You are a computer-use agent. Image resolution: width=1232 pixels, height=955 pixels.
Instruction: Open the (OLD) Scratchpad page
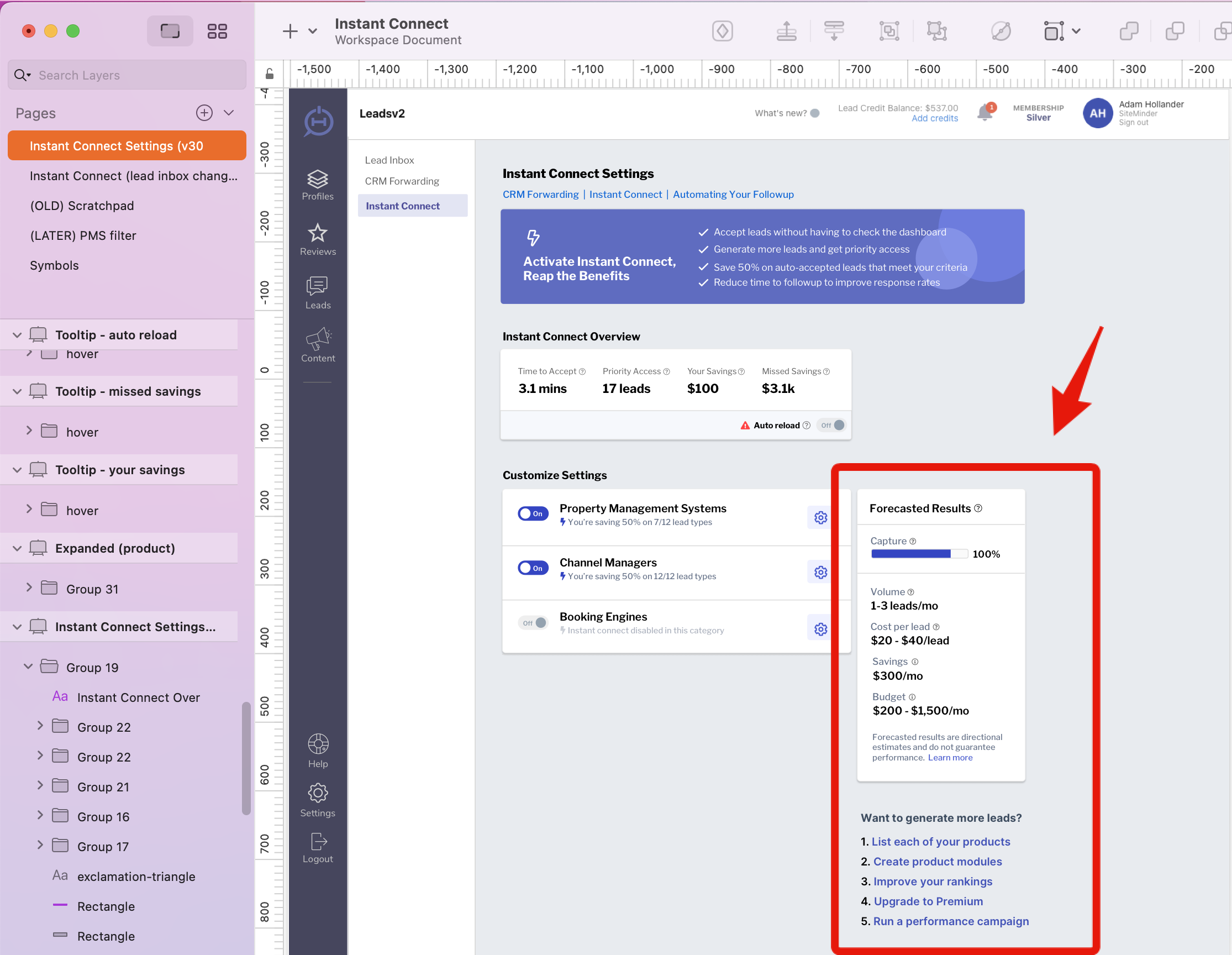coord(82,206)
